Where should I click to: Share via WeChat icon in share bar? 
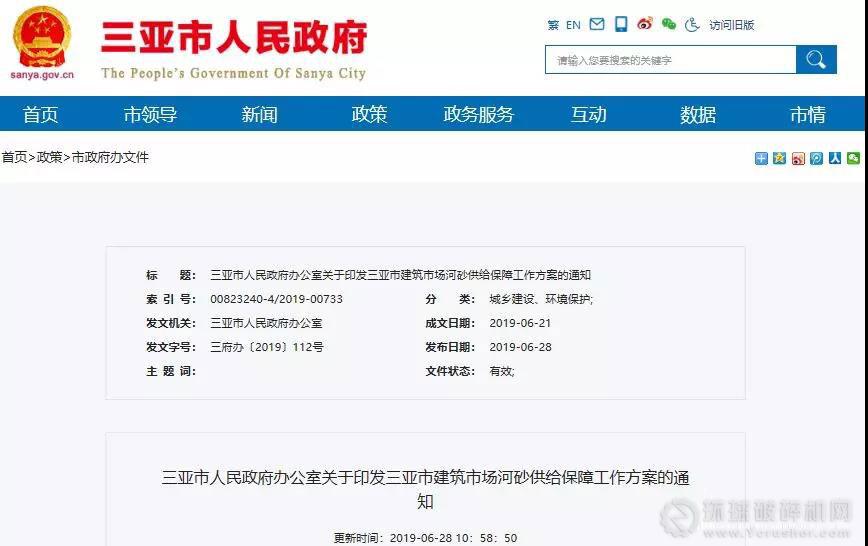point(853,158)
